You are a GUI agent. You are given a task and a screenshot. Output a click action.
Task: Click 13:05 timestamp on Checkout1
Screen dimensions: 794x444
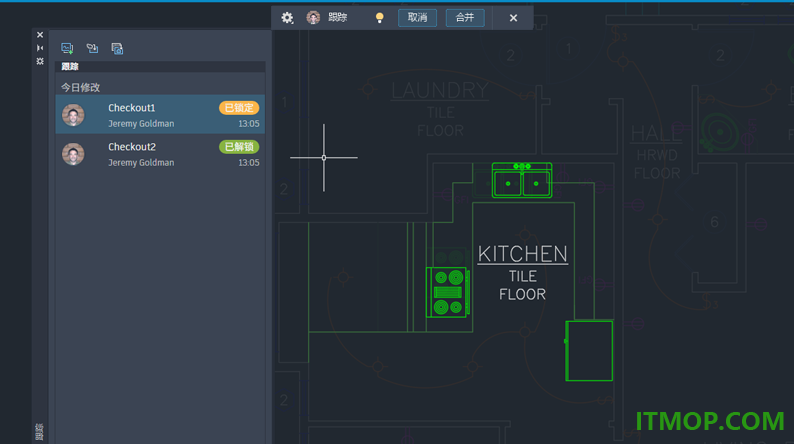[x=249, y=124]
